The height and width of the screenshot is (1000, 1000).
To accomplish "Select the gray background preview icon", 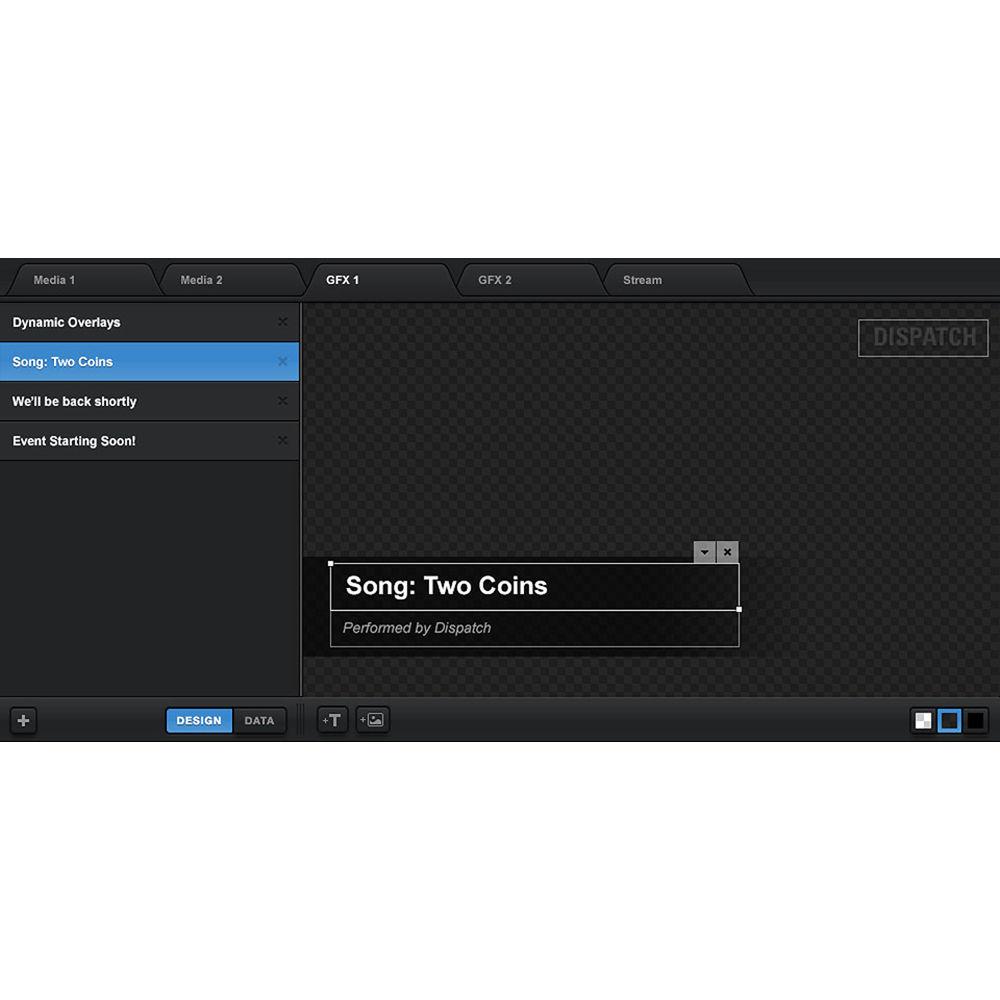I will [x=948, y=720].
